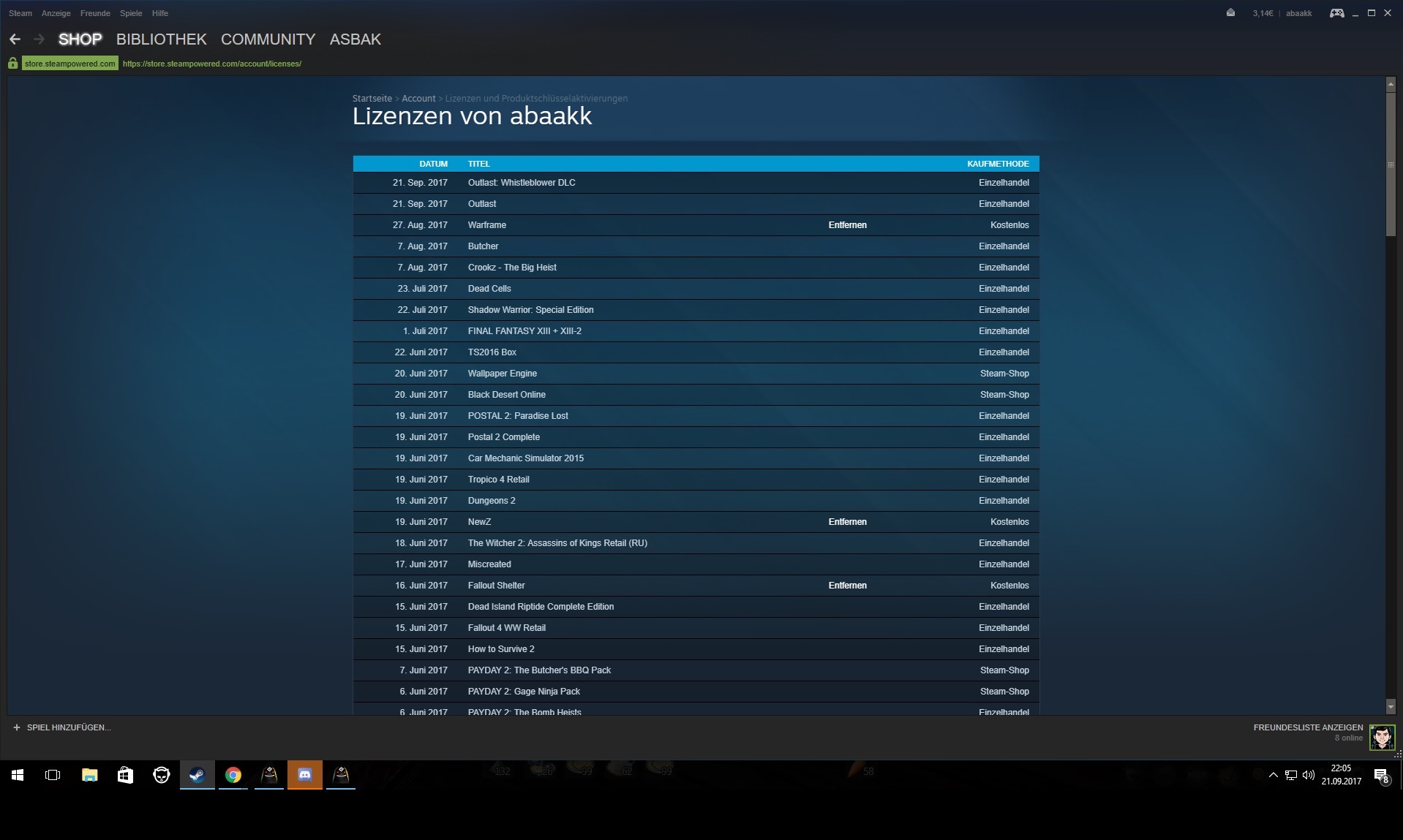Open the Freunde menu
The width and height of the screenshot is (1403, 840).
click(x=95, y=13)
